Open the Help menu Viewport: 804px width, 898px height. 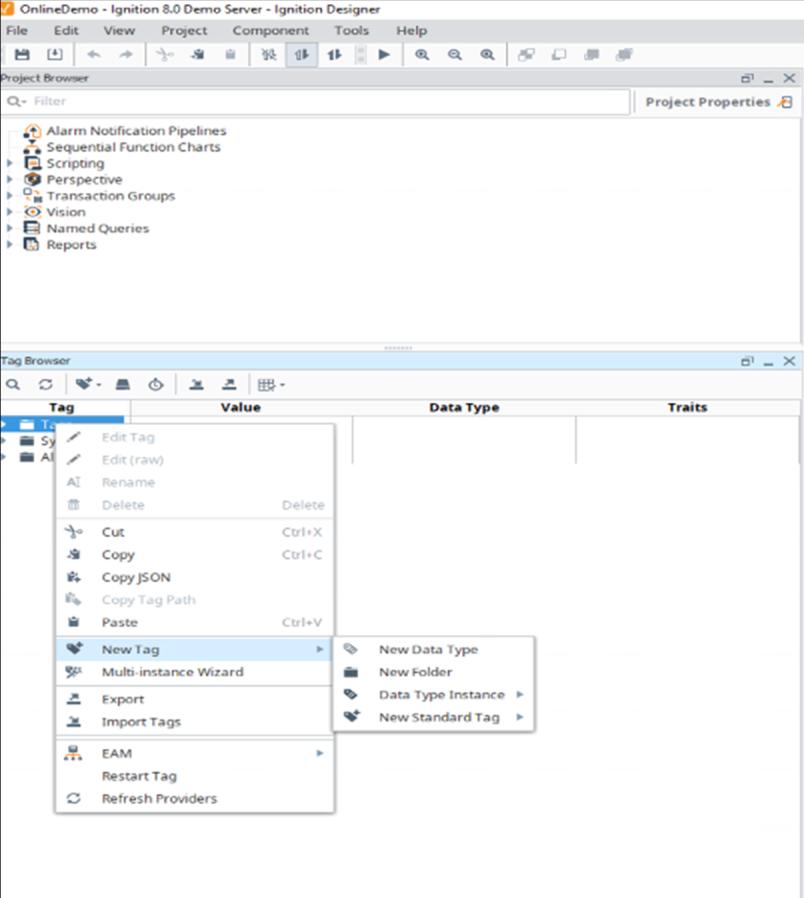[411, 30]
